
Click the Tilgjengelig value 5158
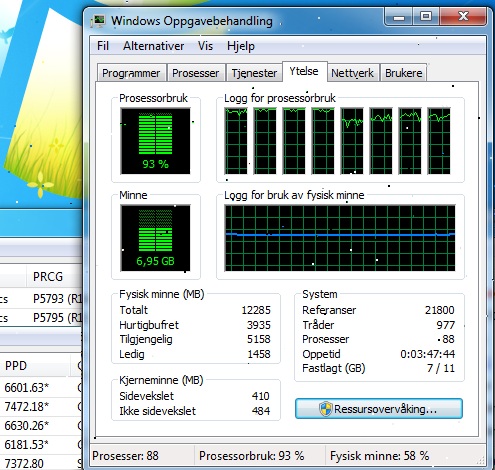tap(259, 339)
